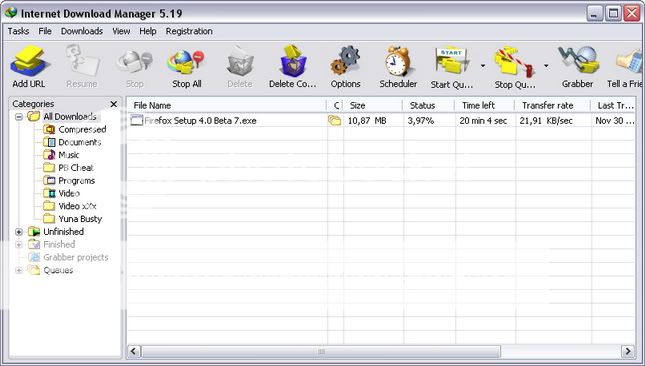Click the 20 min 4 sec cell
Screen dimensions: 645x366
click(x=483, y=120)
